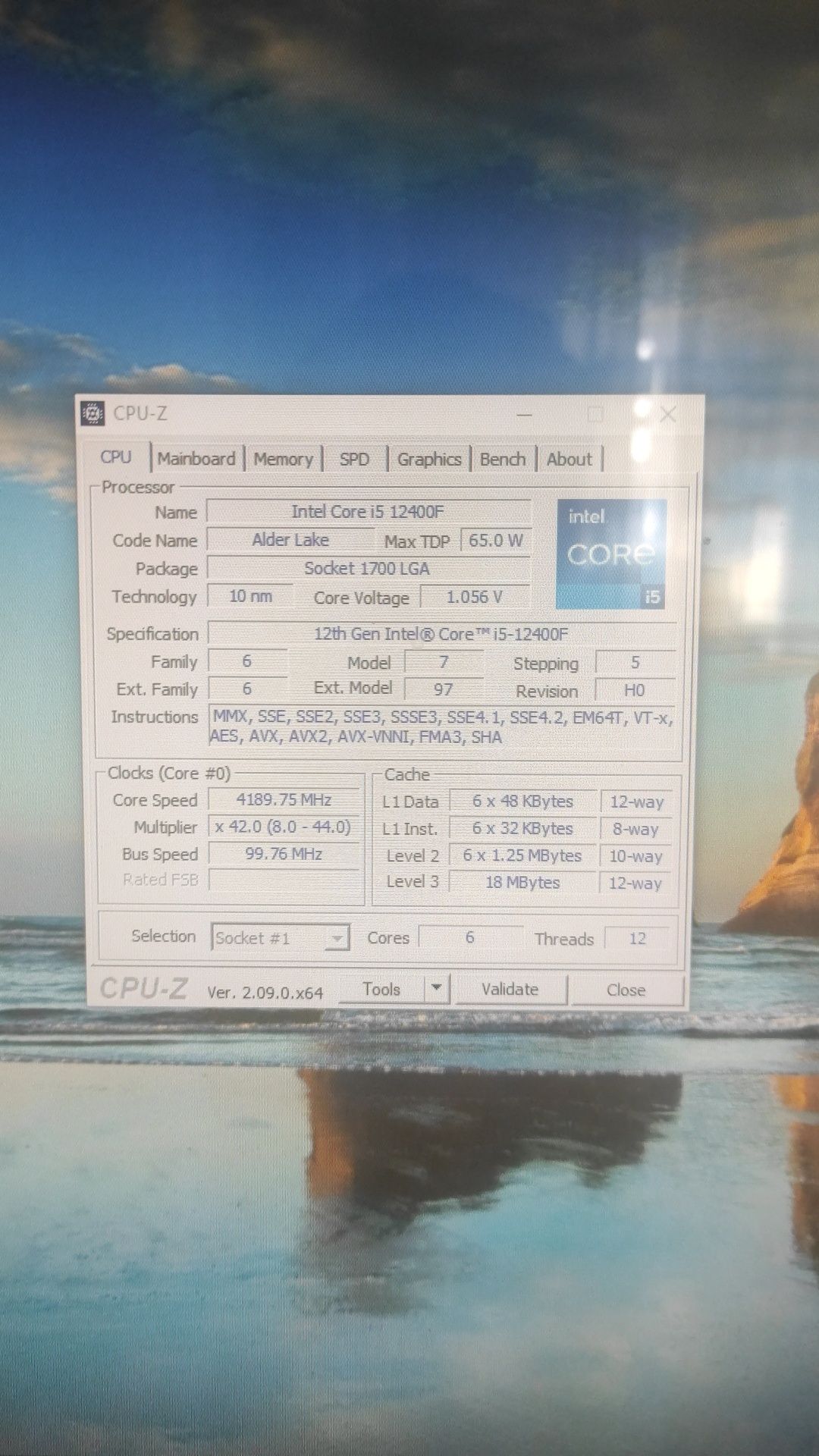This screenshot has width=819, height=1456.
Task: Click the Revision value H0
Action: pos(635,691)
